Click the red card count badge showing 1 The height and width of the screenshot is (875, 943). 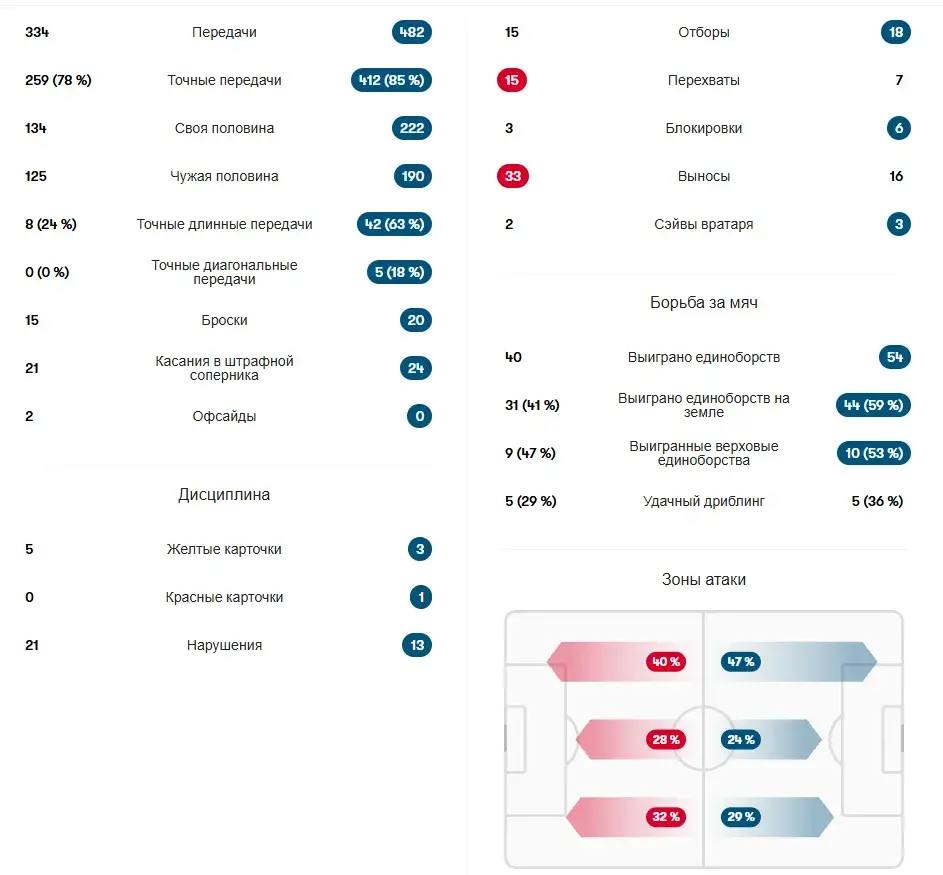pyautogui.click(x=421, y=597)
